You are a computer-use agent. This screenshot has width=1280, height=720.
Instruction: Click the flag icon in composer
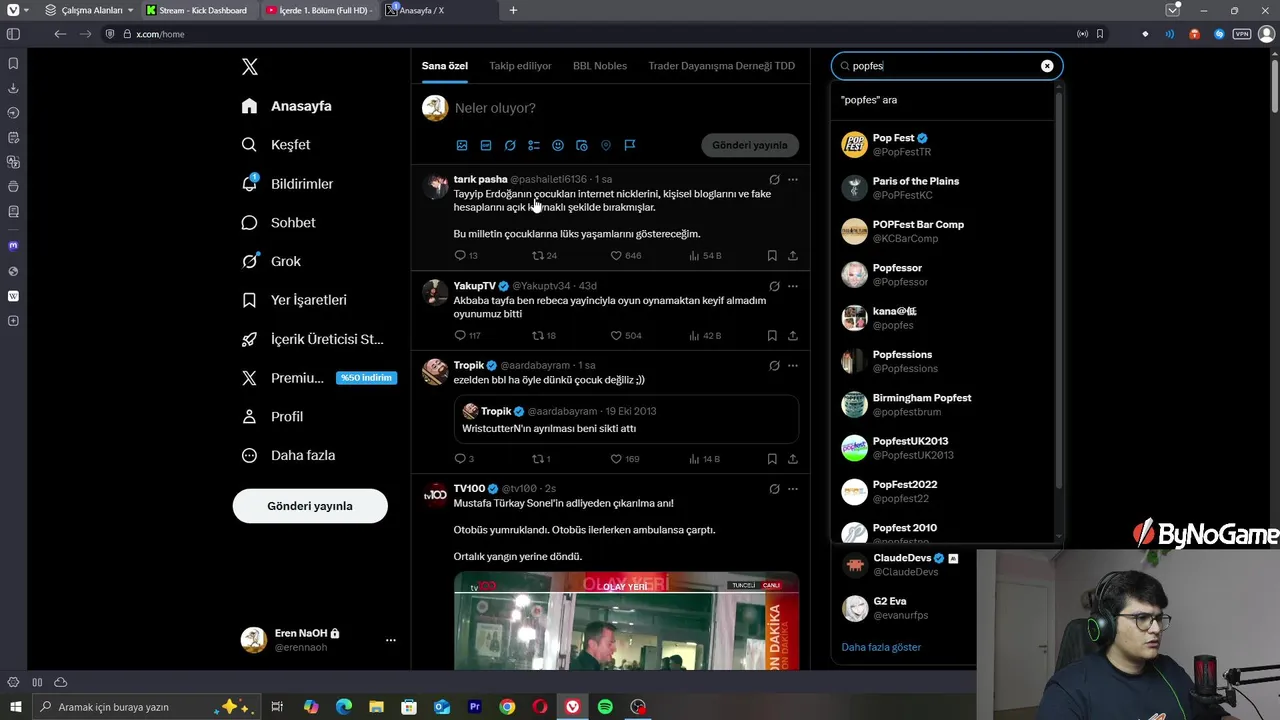[x=630, y=145]
